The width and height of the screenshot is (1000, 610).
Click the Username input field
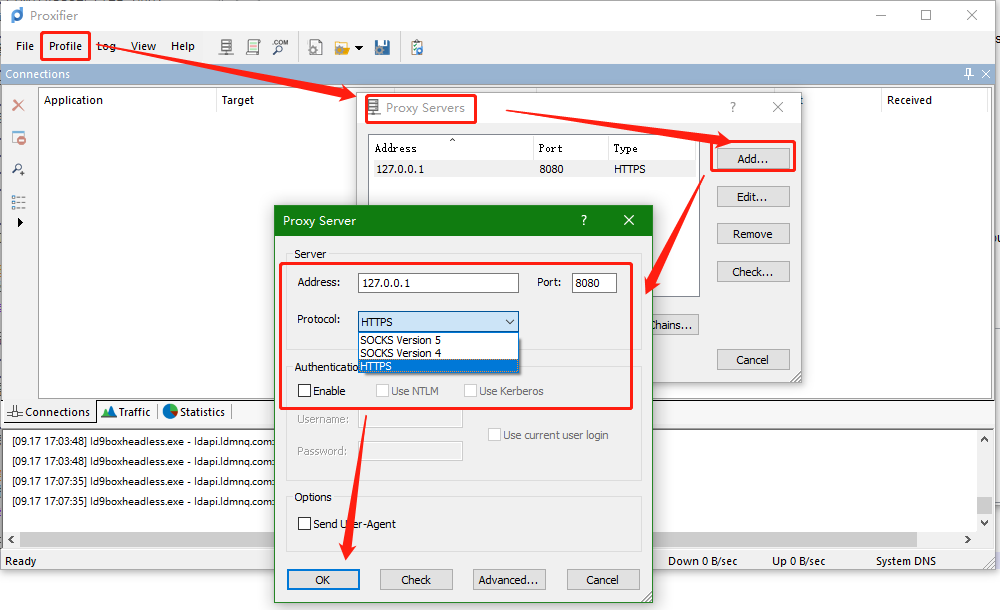(x=411, y=419)
